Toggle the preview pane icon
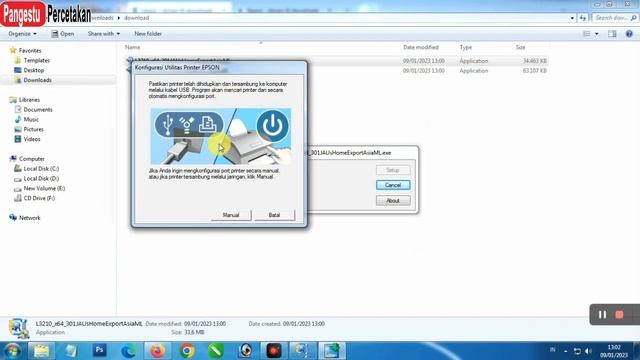 612,34
